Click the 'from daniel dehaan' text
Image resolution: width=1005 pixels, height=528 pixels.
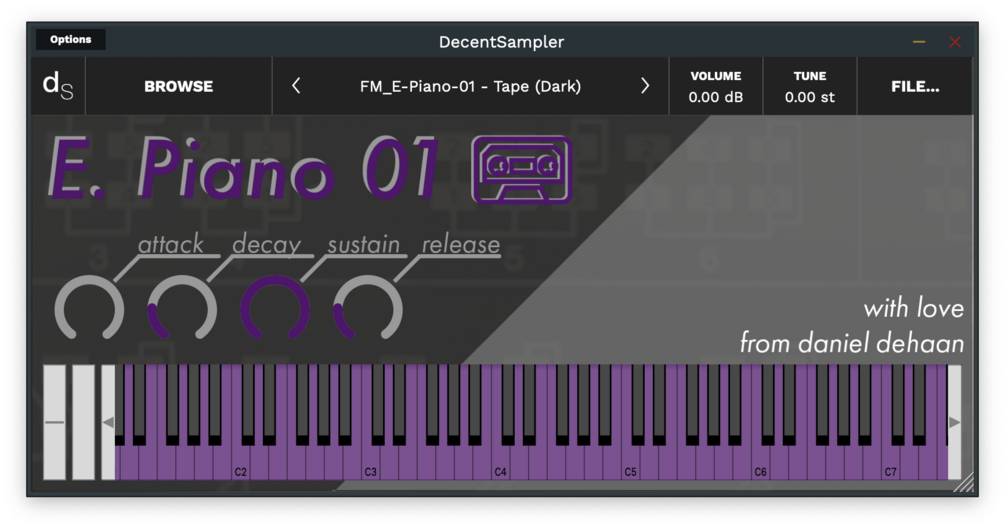point(852,343)
